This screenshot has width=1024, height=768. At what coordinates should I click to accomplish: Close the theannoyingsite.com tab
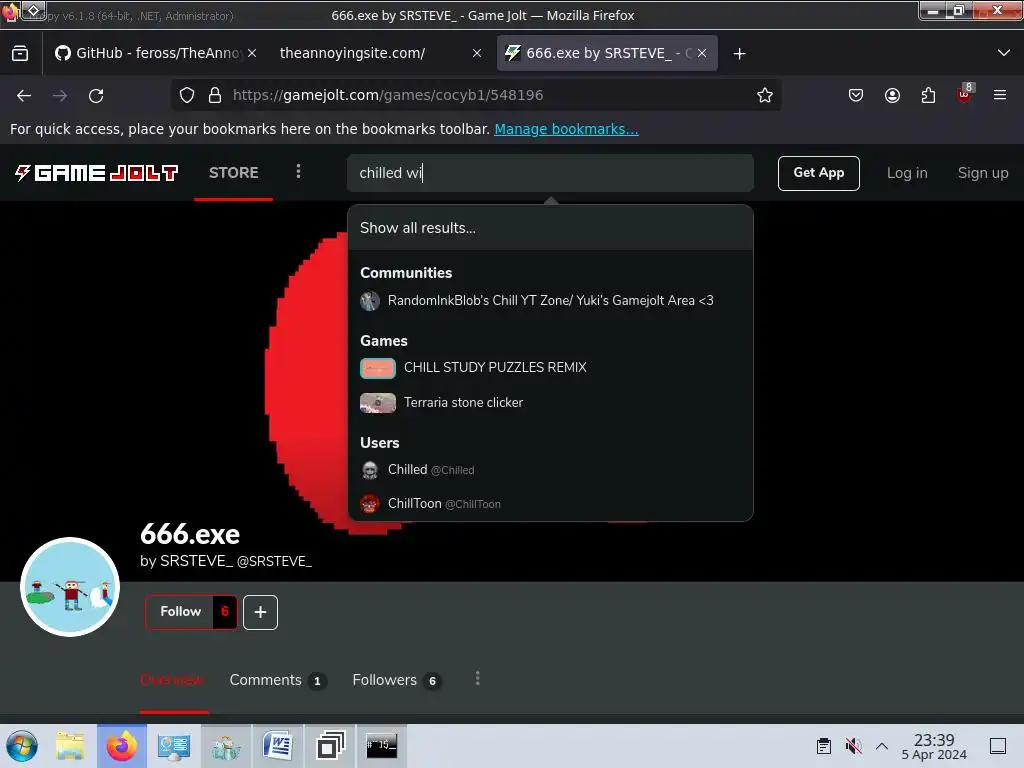click(477, 53)
